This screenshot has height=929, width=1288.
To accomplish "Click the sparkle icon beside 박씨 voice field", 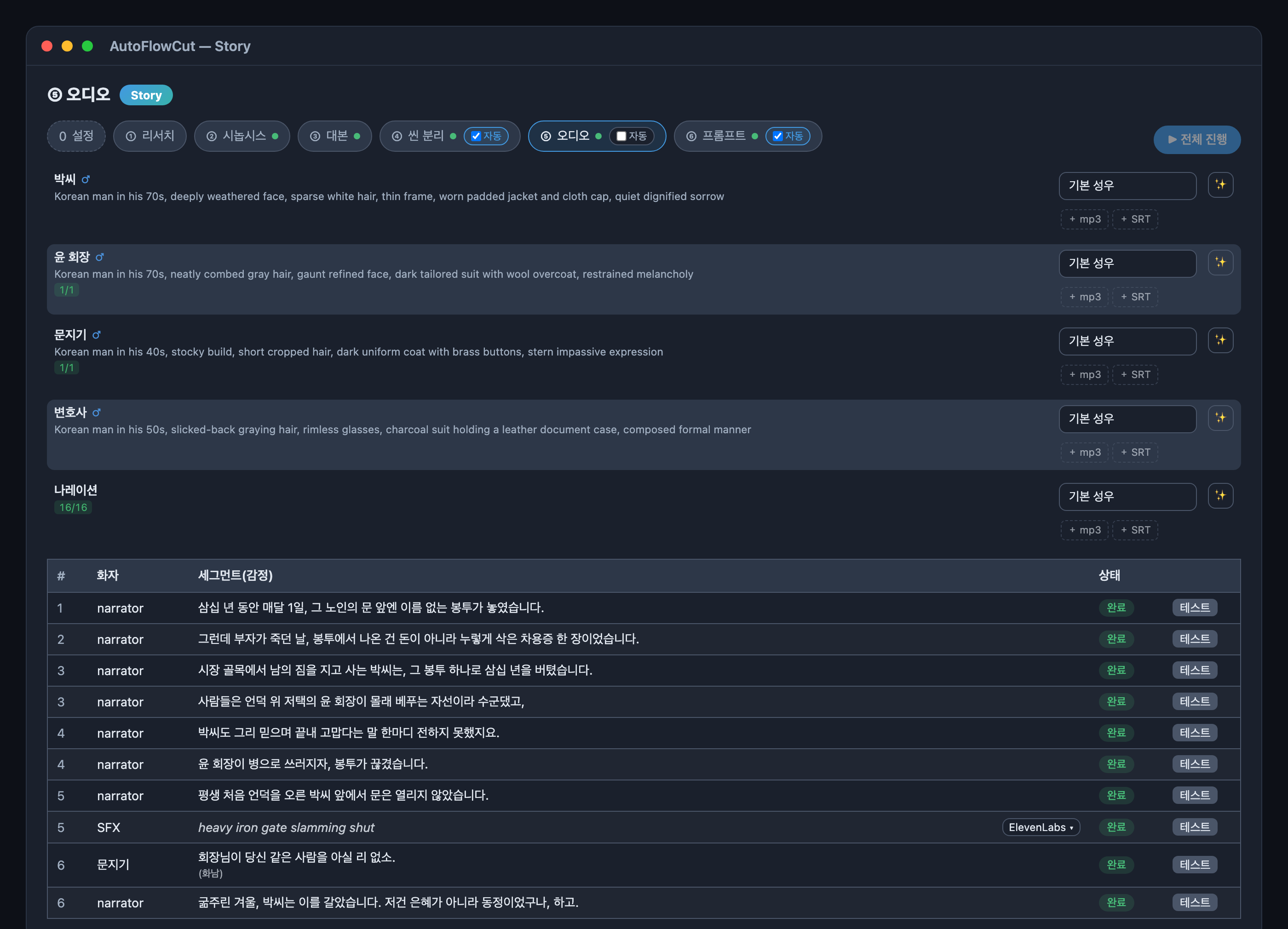I will pyautogui.click(x=1220, y=185).
